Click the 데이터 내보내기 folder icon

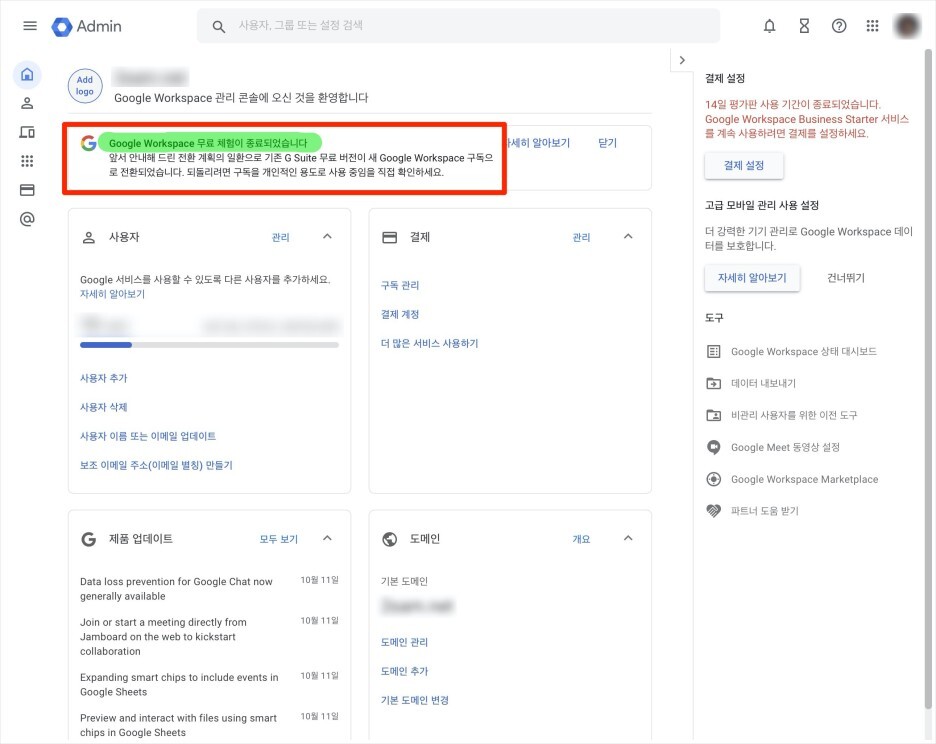click(713, 383)
